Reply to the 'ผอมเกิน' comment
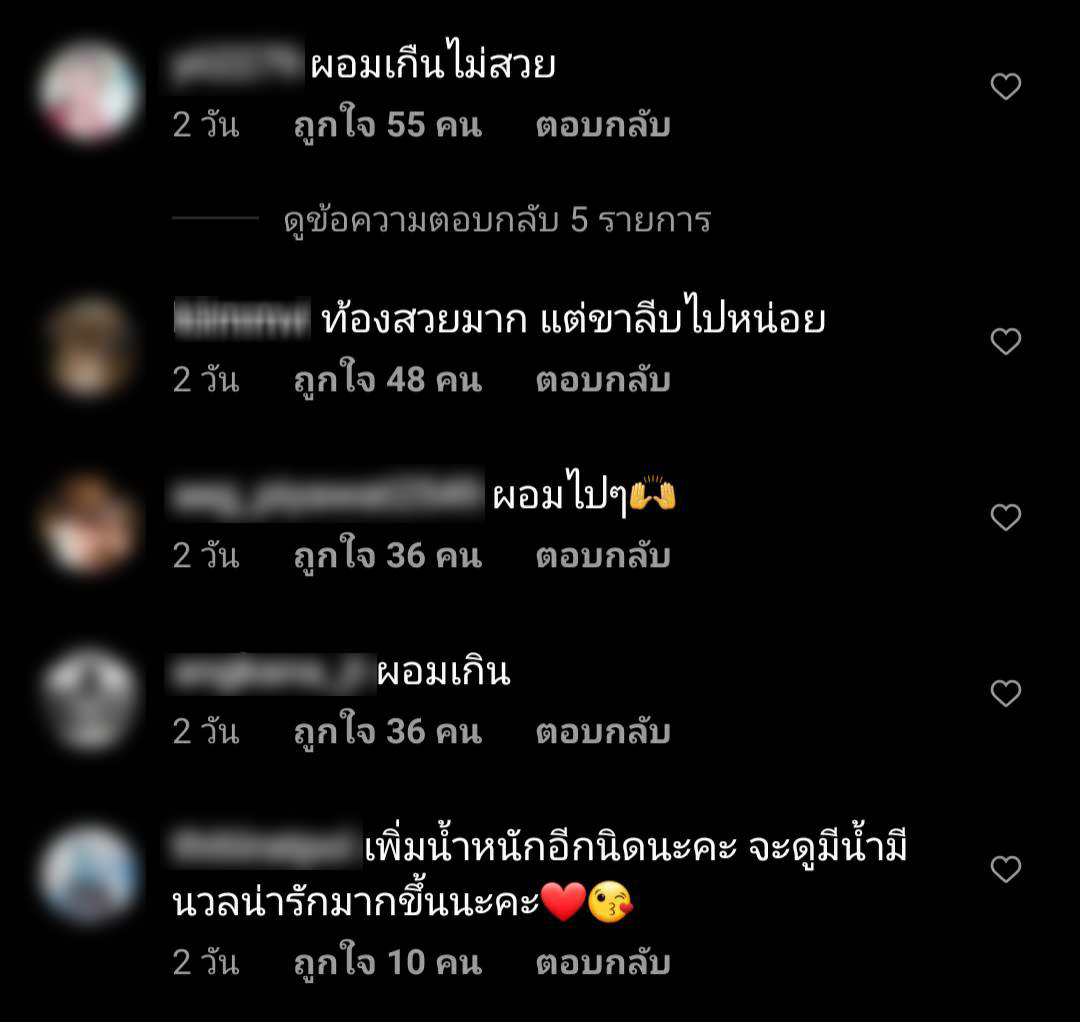 (603, 731)
